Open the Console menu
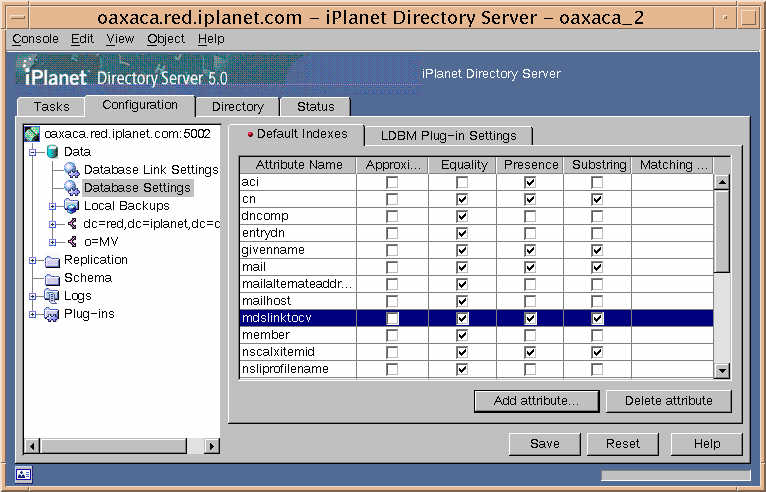Viewport: 766px width, 492px height. tap(35, 39)
